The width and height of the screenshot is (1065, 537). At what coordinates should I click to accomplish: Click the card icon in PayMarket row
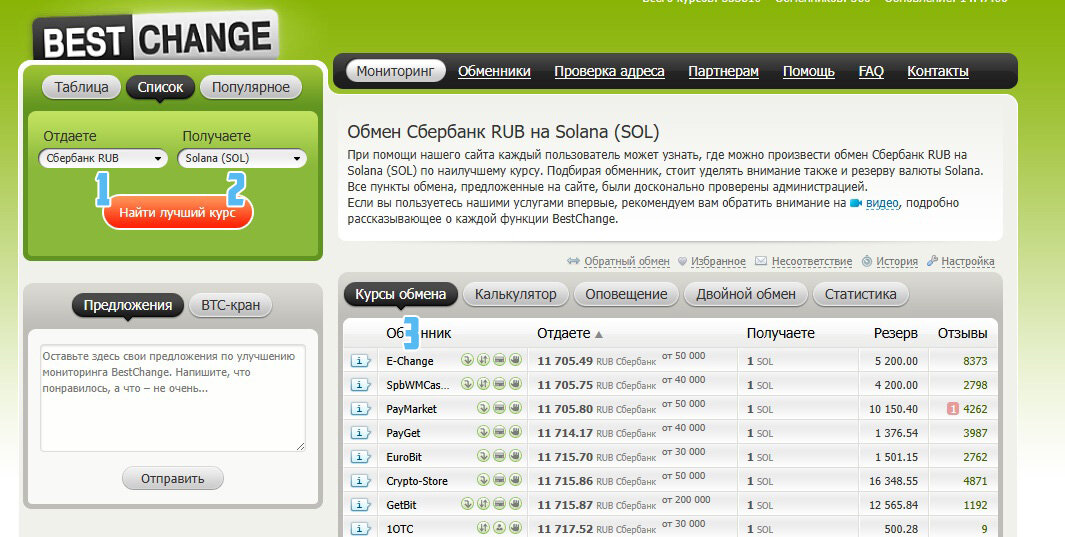point(499,407)
